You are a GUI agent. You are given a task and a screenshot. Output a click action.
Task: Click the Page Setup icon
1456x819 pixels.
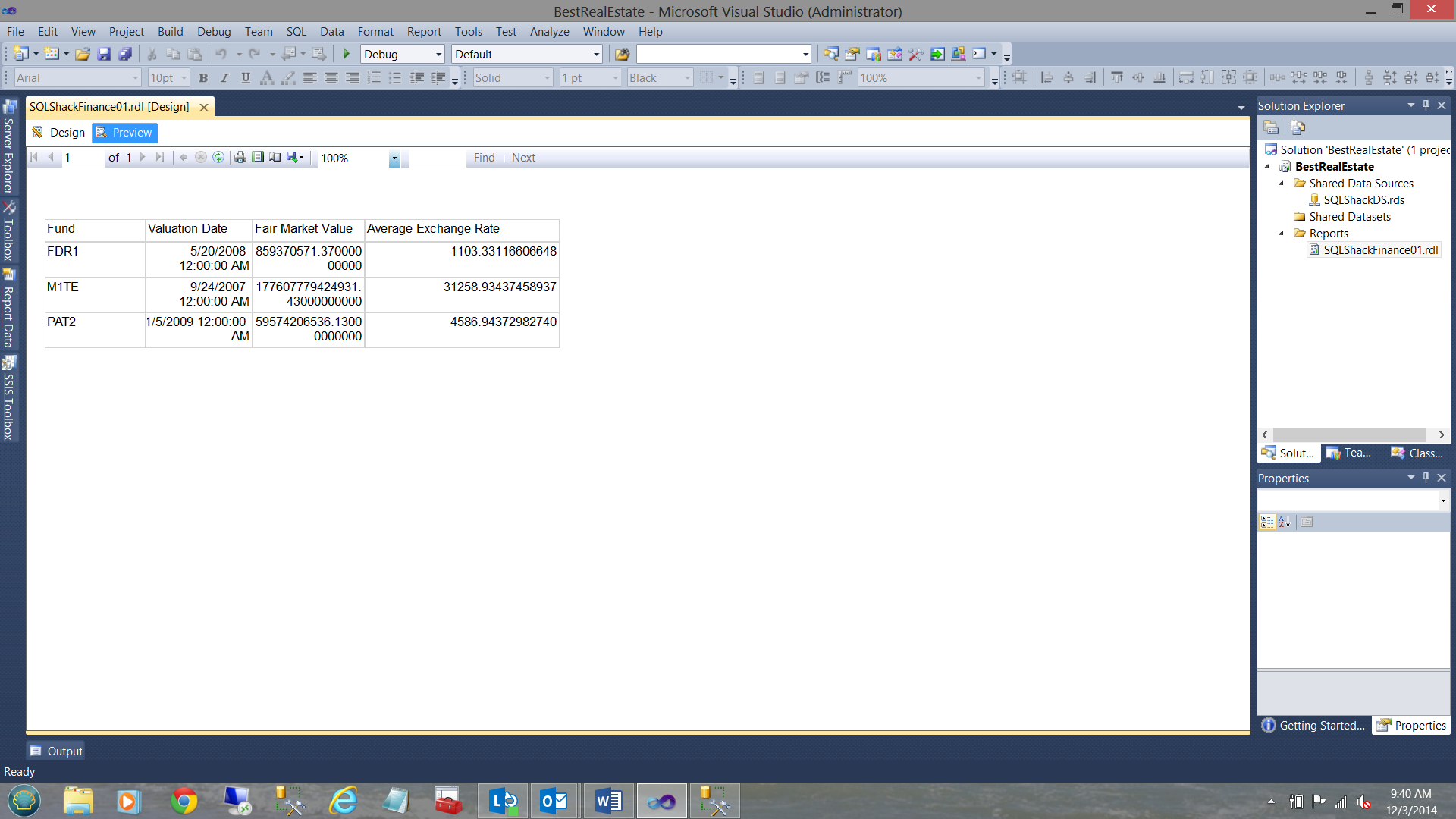275,158
